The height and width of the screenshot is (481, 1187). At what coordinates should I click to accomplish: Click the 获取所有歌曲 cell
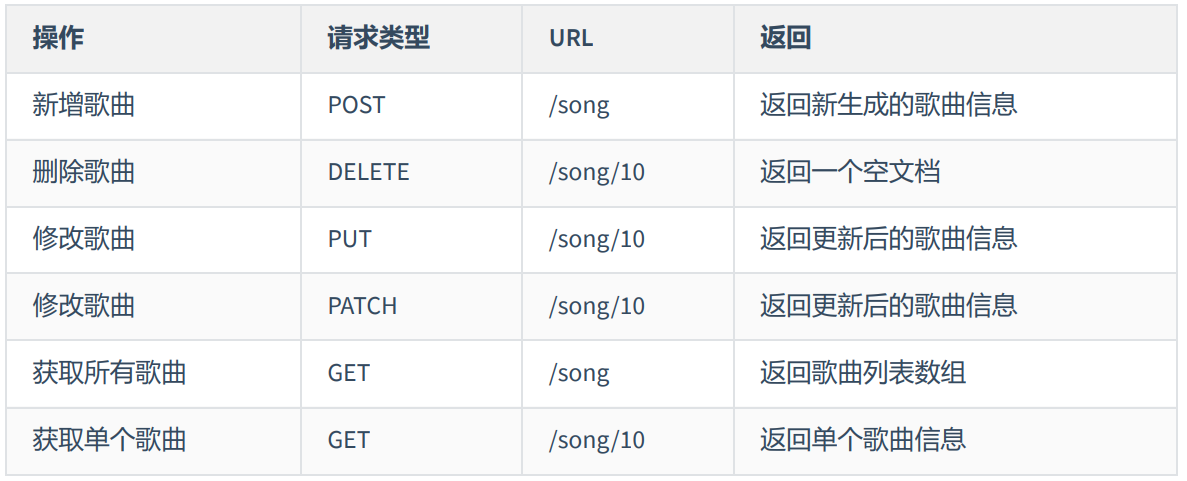(110, 373)
